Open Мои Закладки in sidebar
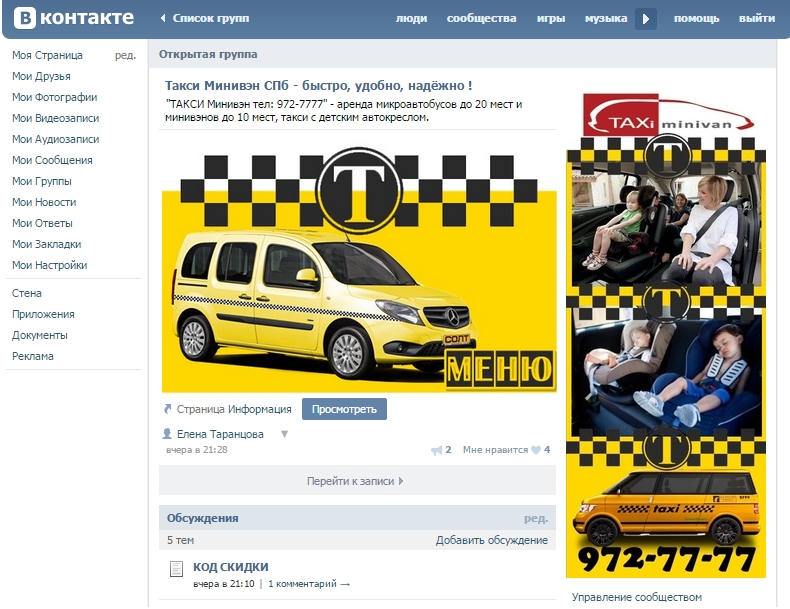This screenshot has height=609, width=790. point(46,244)
